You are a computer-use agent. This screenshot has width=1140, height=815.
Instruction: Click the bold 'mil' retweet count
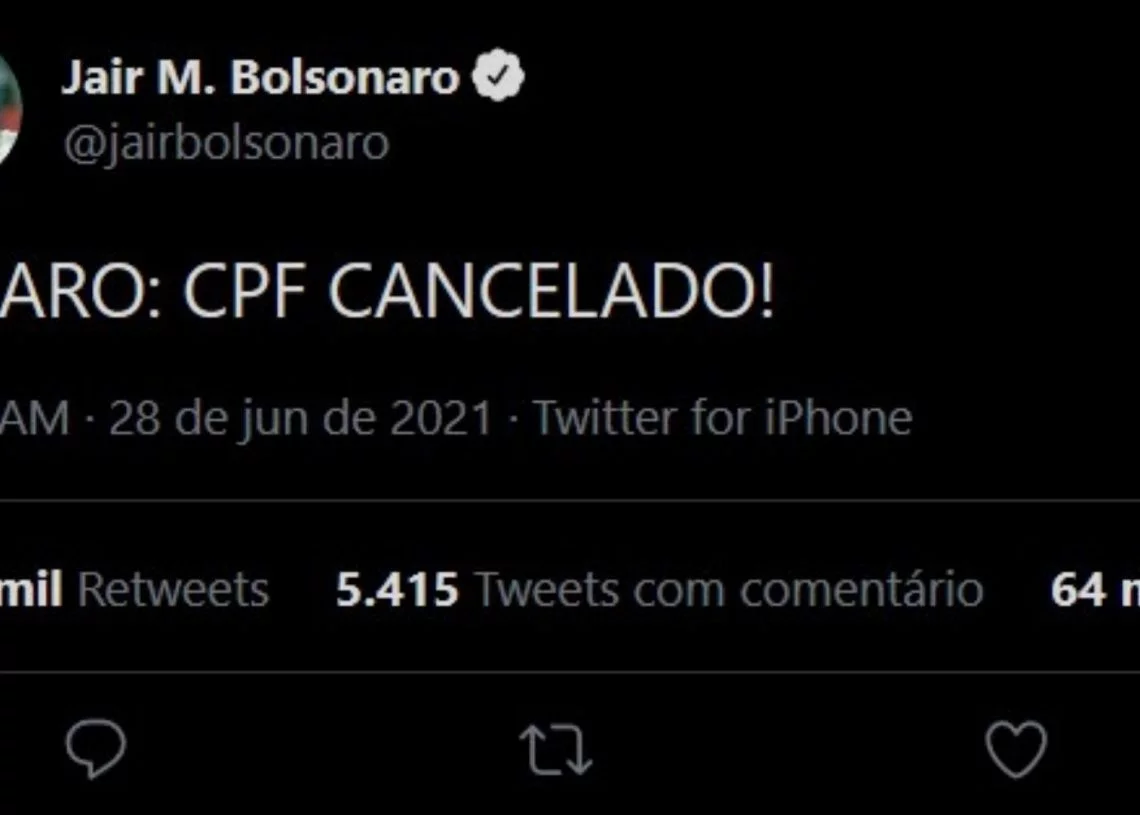[x=31, y=589]
